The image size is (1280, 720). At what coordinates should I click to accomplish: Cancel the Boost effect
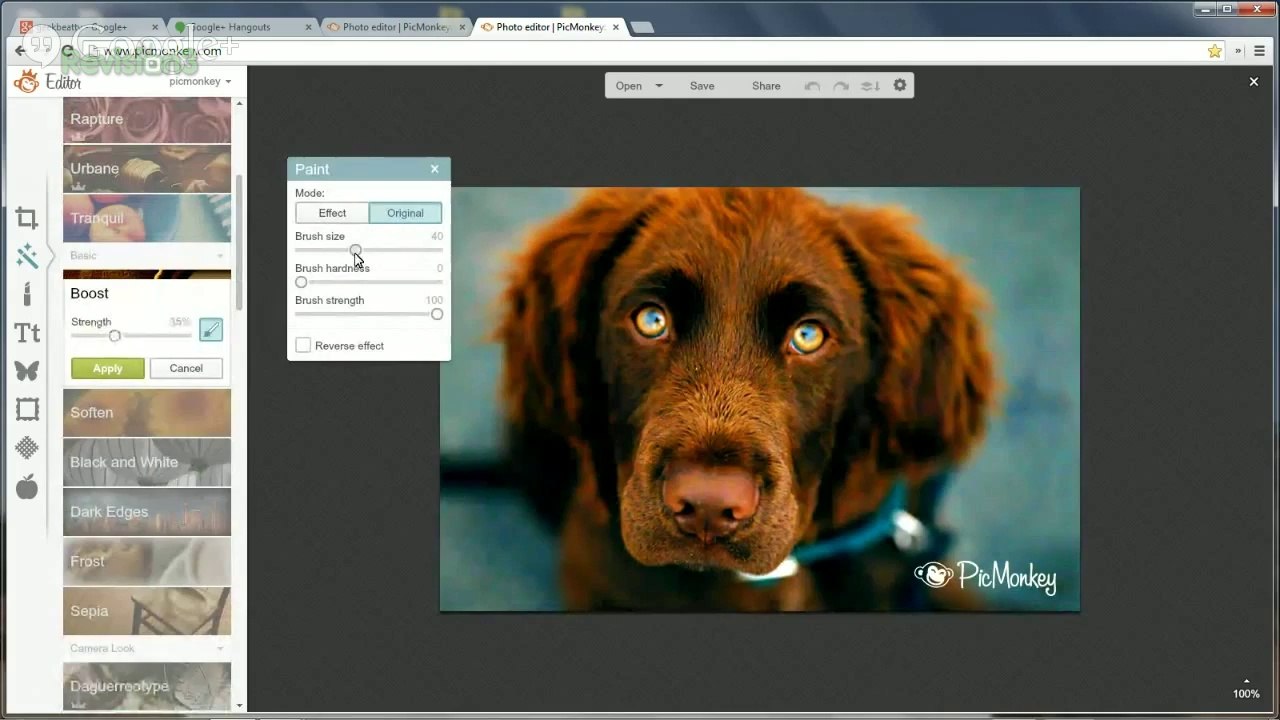pyautogui.click(x=186, y=368)
